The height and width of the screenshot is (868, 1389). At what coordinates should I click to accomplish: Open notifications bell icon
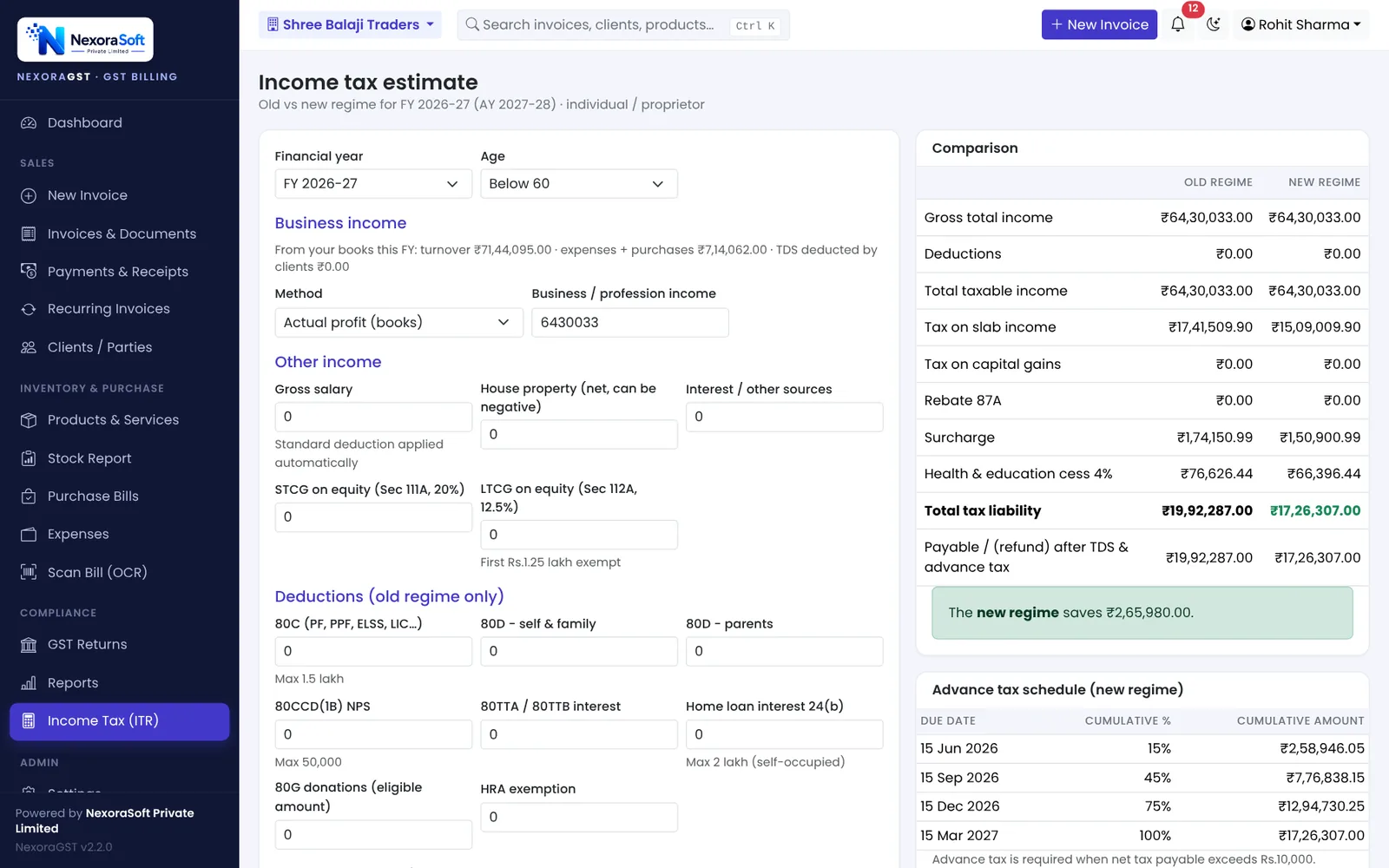click(1177, 24)
